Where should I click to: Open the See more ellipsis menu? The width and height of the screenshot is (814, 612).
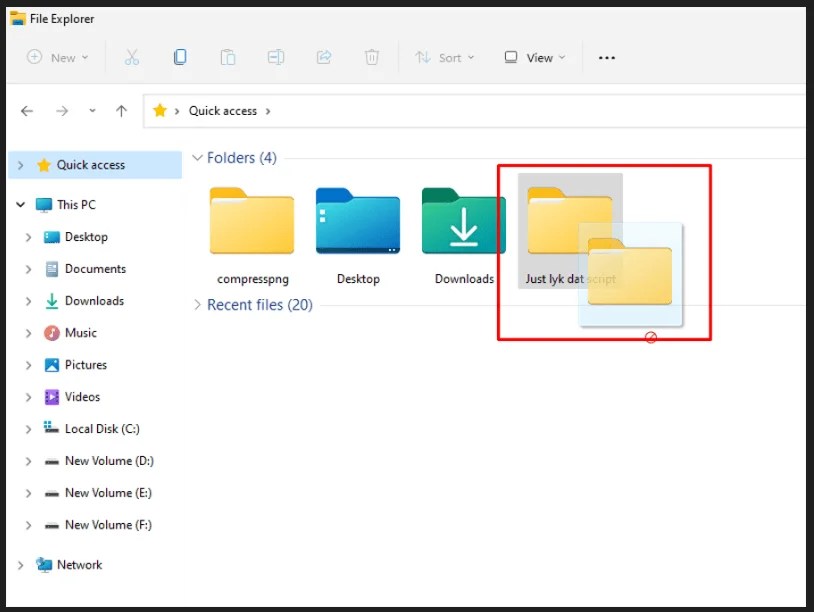point(606,58)
